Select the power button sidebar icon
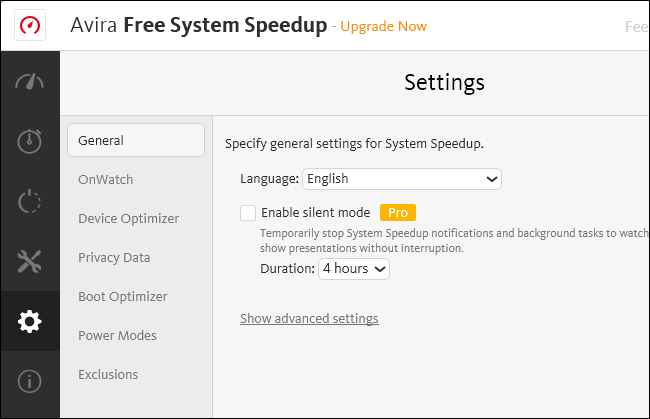 click(x=30, y=201)
